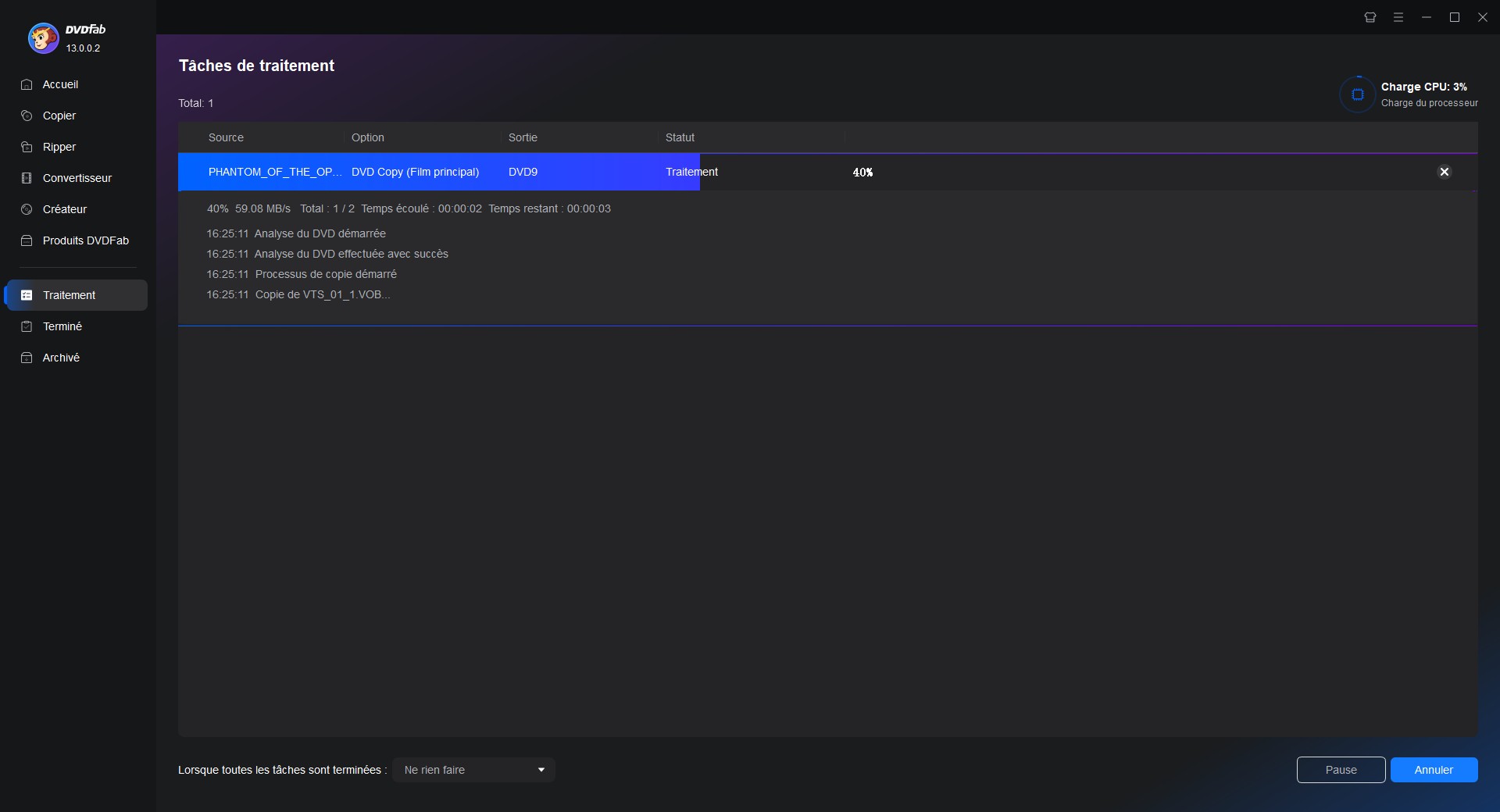Click the Créateur sidebar icon
1500x812 pixels.
27,209
